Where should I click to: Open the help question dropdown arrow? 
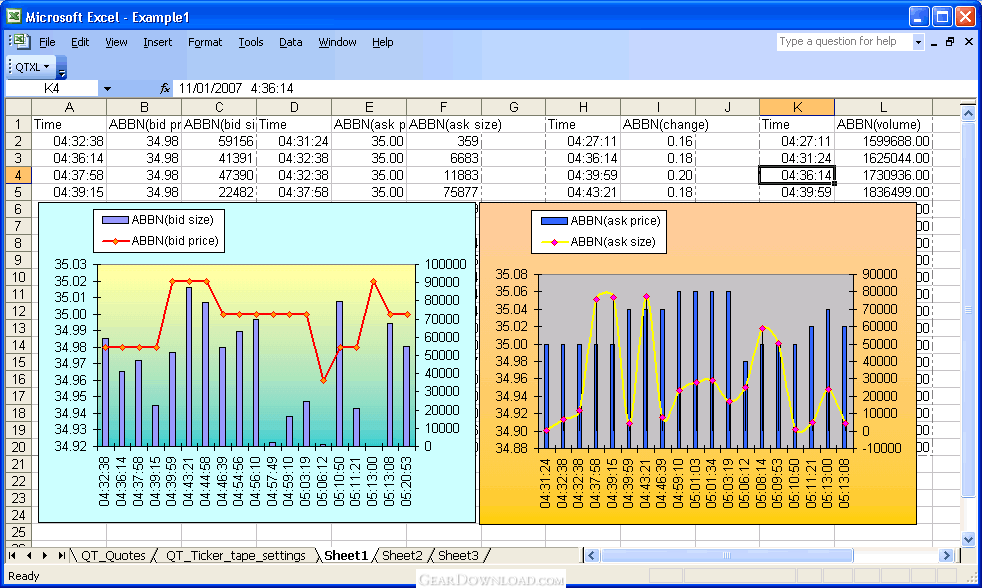(x=918, y=42)
